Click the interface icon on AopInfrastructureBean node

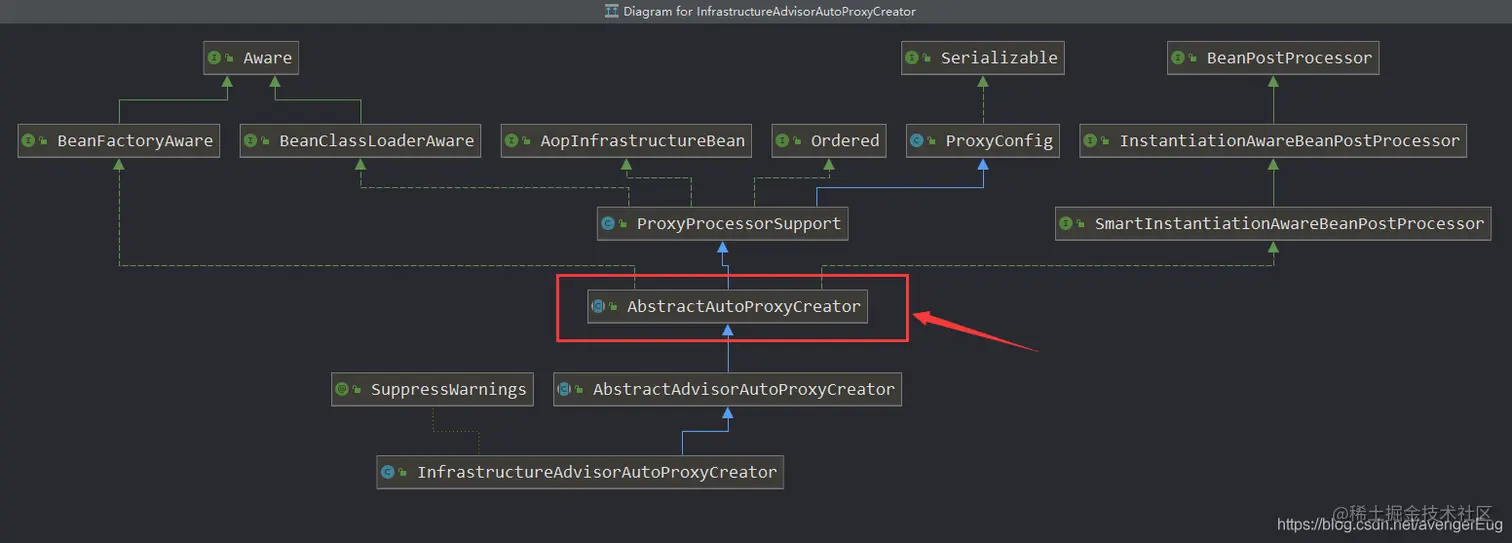click(x=511, y=141)
